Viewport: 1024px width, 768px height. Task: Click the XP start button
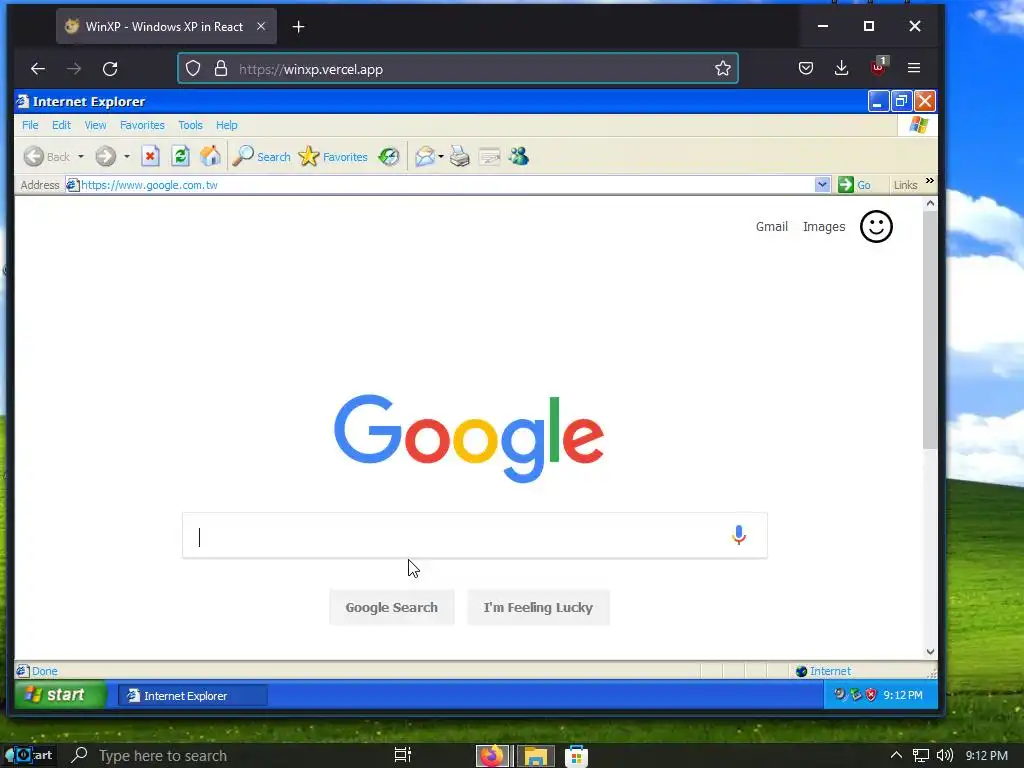(x=60, y=695)
